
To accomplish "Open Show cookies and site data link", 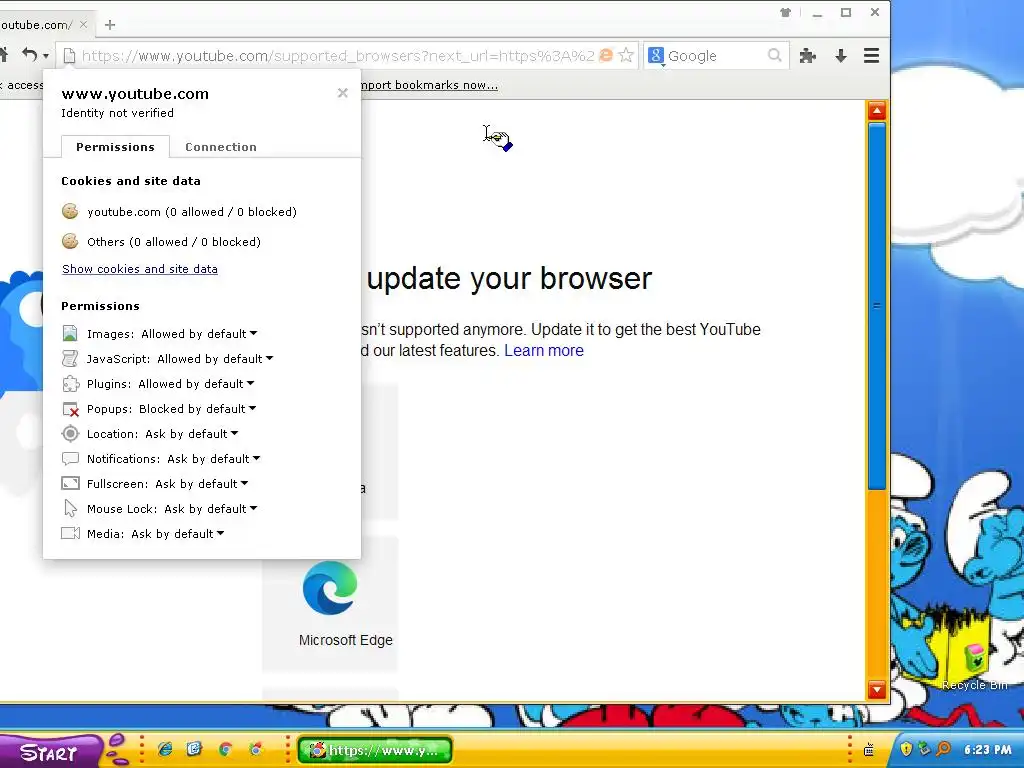I will tap(140, 269).
